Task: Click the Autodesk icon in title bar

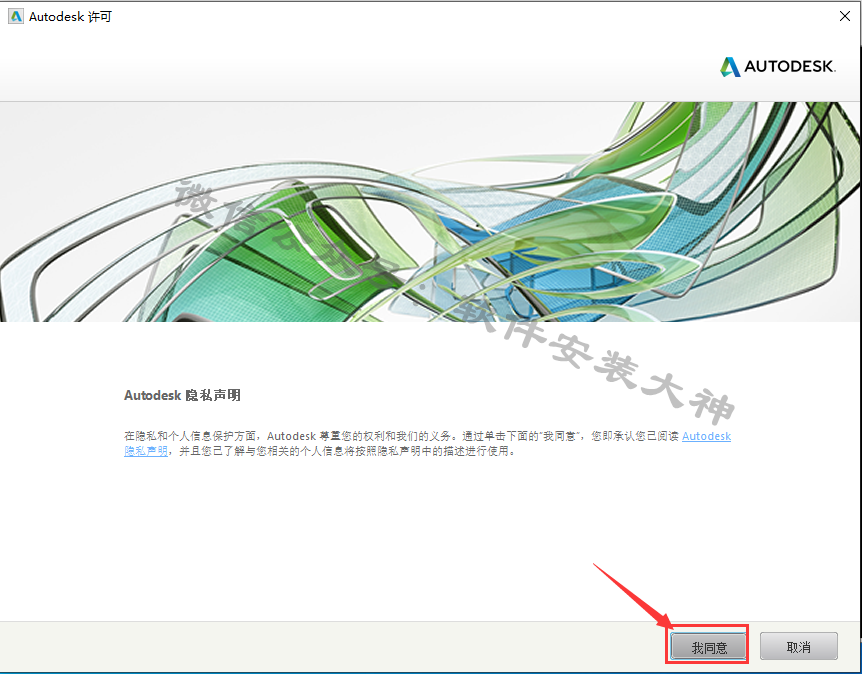Action: pyautogui.click(x=16, y=16)
